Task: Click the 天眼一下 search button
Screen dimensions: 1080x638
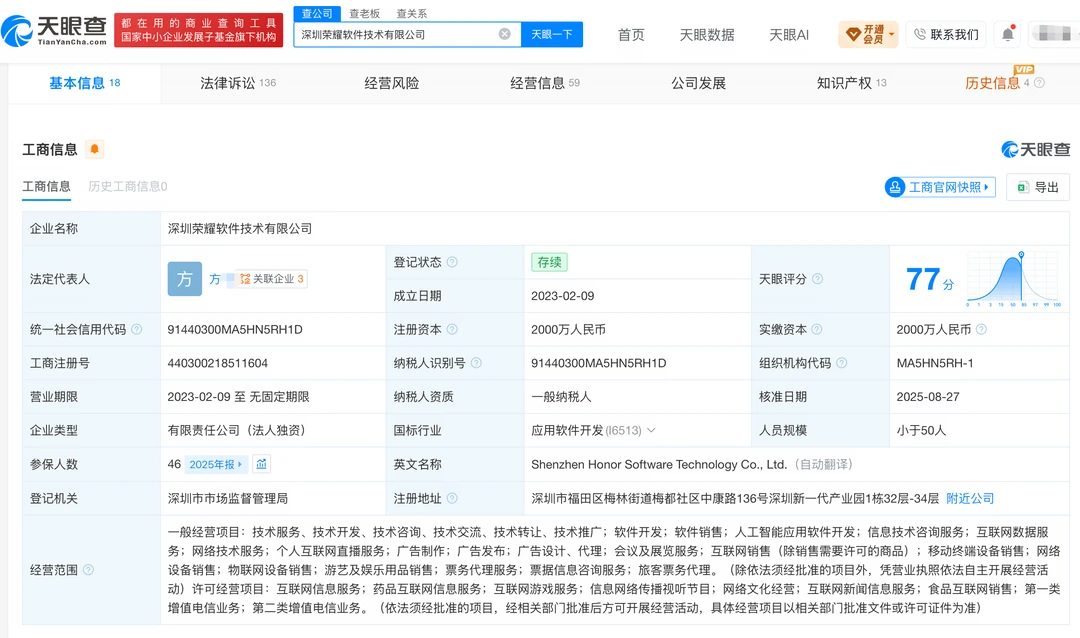Action: point(552,34)
